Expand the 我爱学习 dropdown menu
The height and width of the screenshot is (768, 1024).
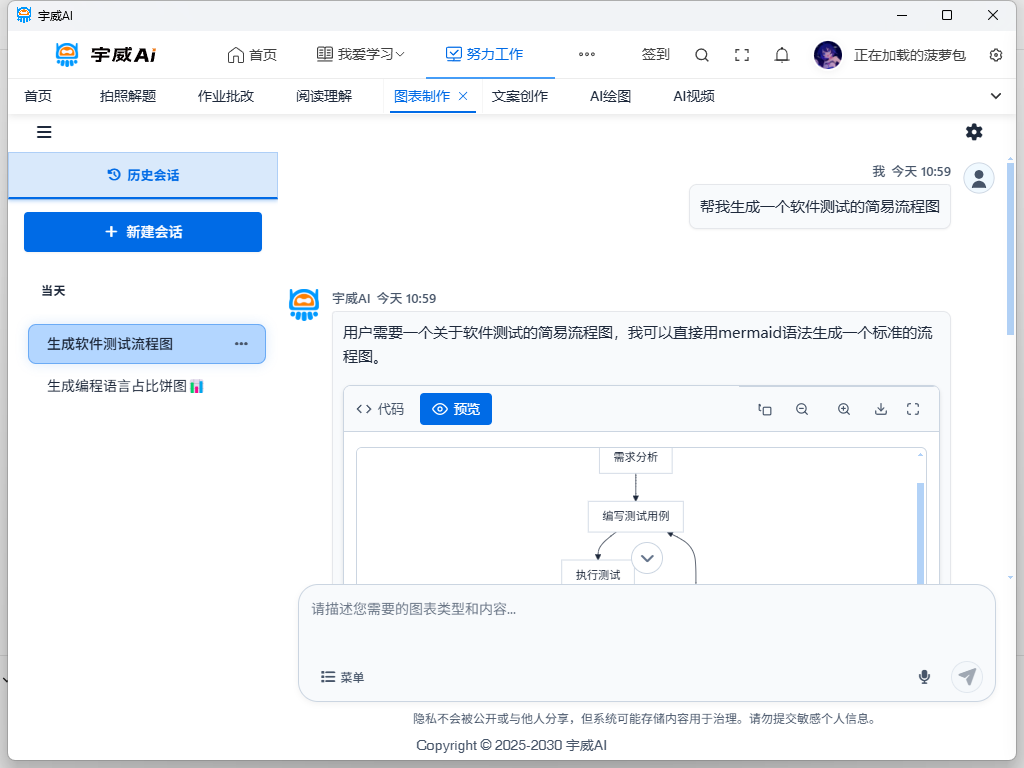coord(361,55)
